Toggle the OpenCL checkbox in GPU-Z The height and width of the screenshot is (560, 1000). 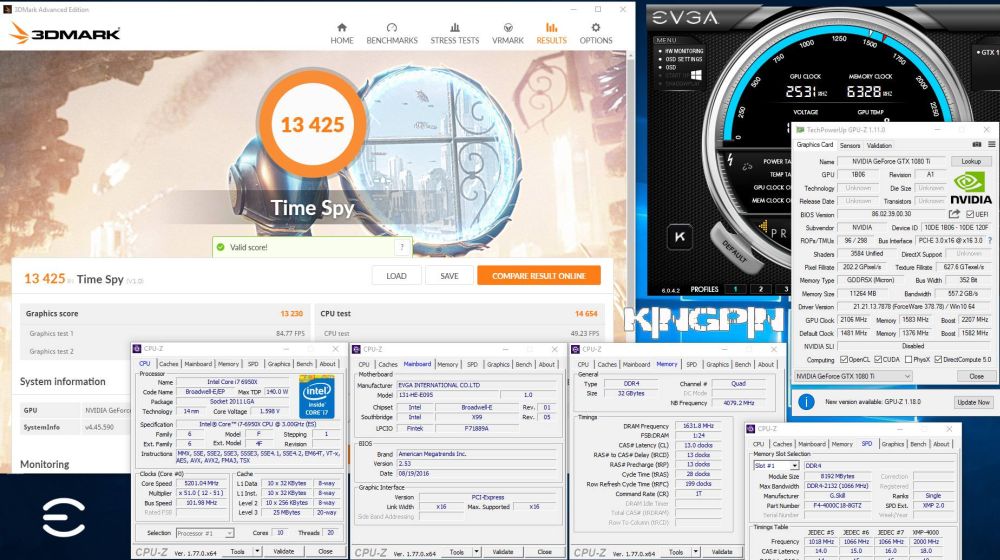[842, 359]
